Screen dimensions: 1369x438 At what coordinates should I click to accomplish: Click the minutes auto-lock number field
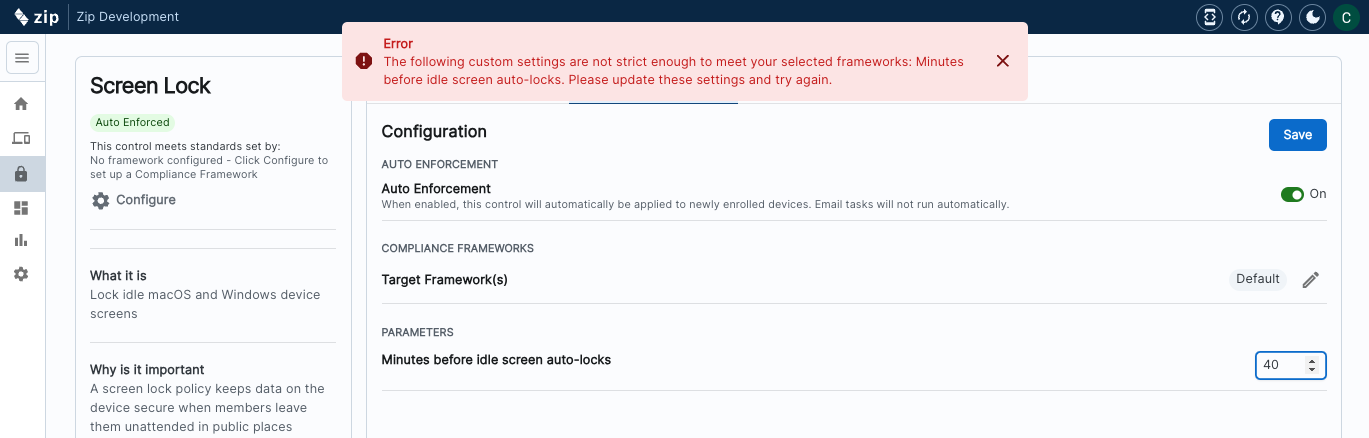[1280, 365]
